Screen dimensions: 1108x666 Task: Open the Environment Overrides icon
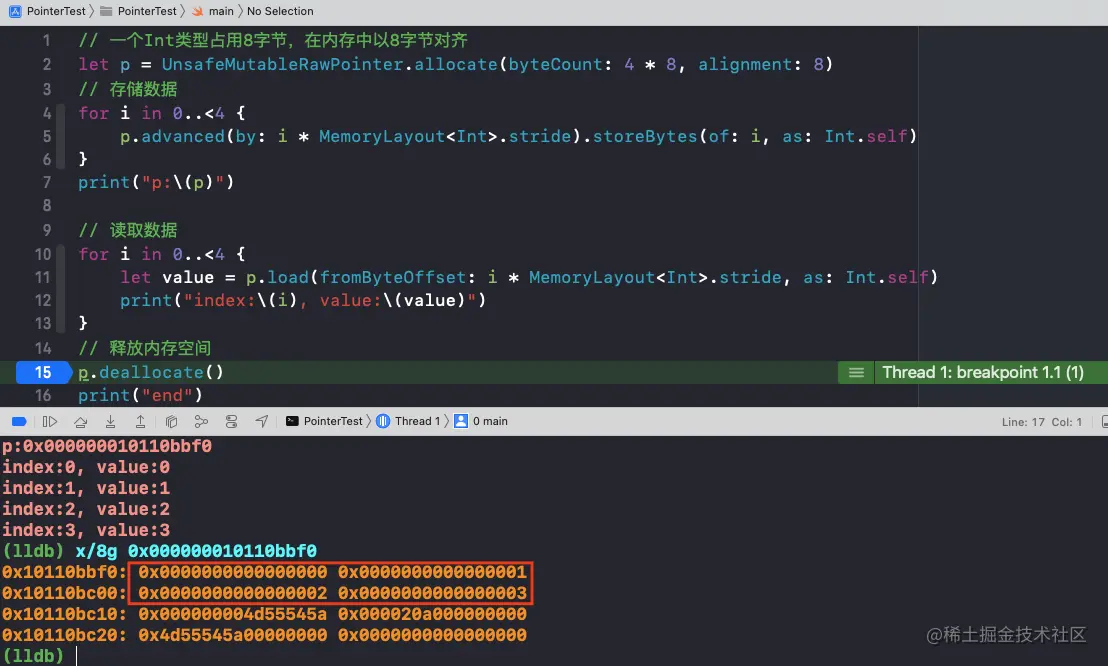point(231,421)
